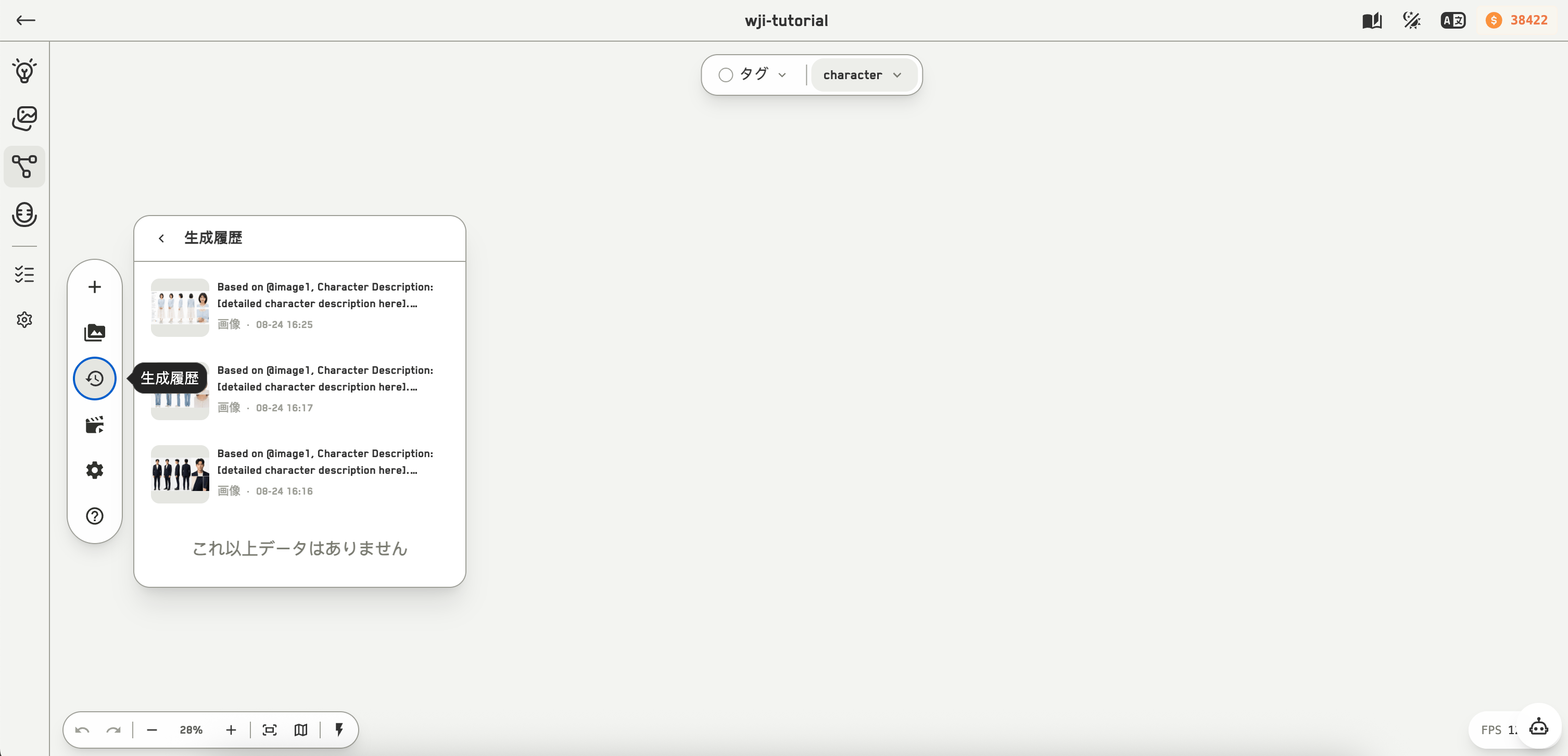The width and height of the screenshot is (1568, 756).
Task: Open history entry dated 08-24 16:25
Action: (299, 307)
